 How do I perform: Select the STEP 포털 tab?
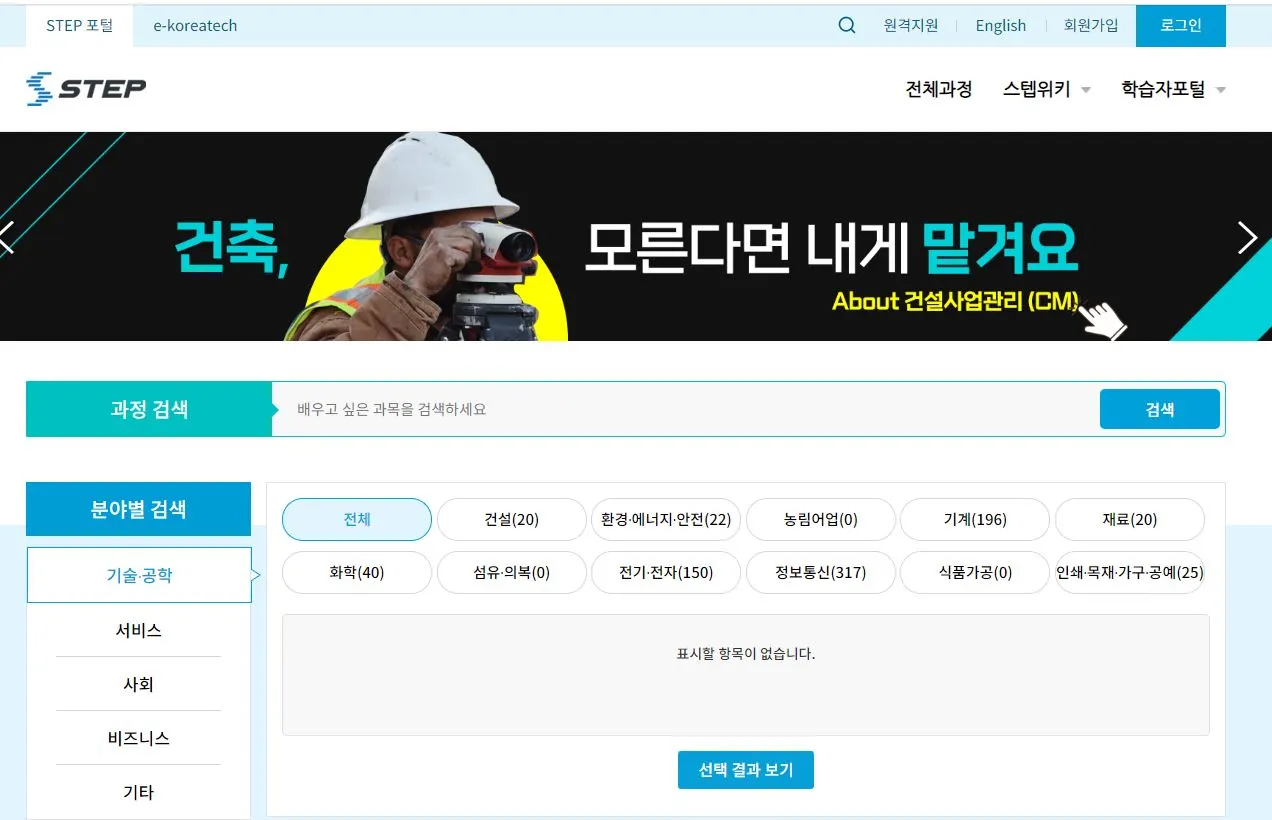[79, 25]
